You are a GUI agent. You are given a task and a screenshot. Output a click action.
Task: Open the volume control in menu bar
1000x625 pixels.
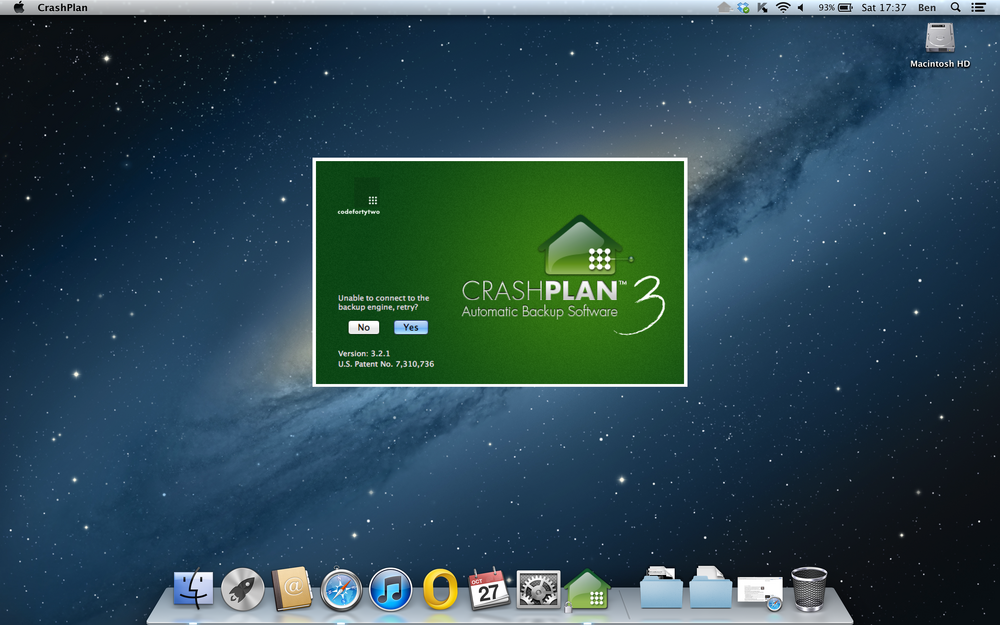pyautogui.click(x=801, y=8)
